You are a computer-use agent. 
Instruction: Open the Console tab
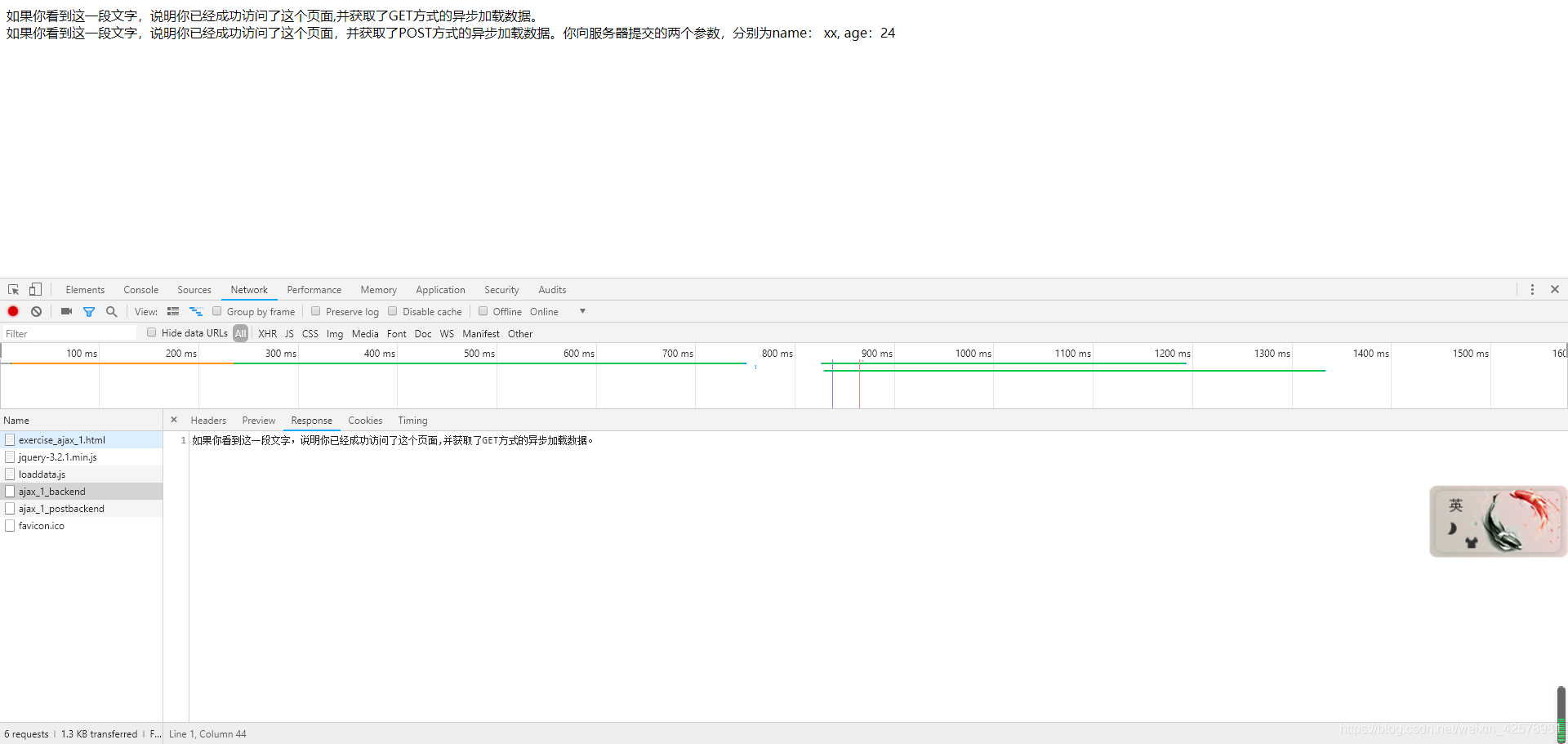(141, 290)
